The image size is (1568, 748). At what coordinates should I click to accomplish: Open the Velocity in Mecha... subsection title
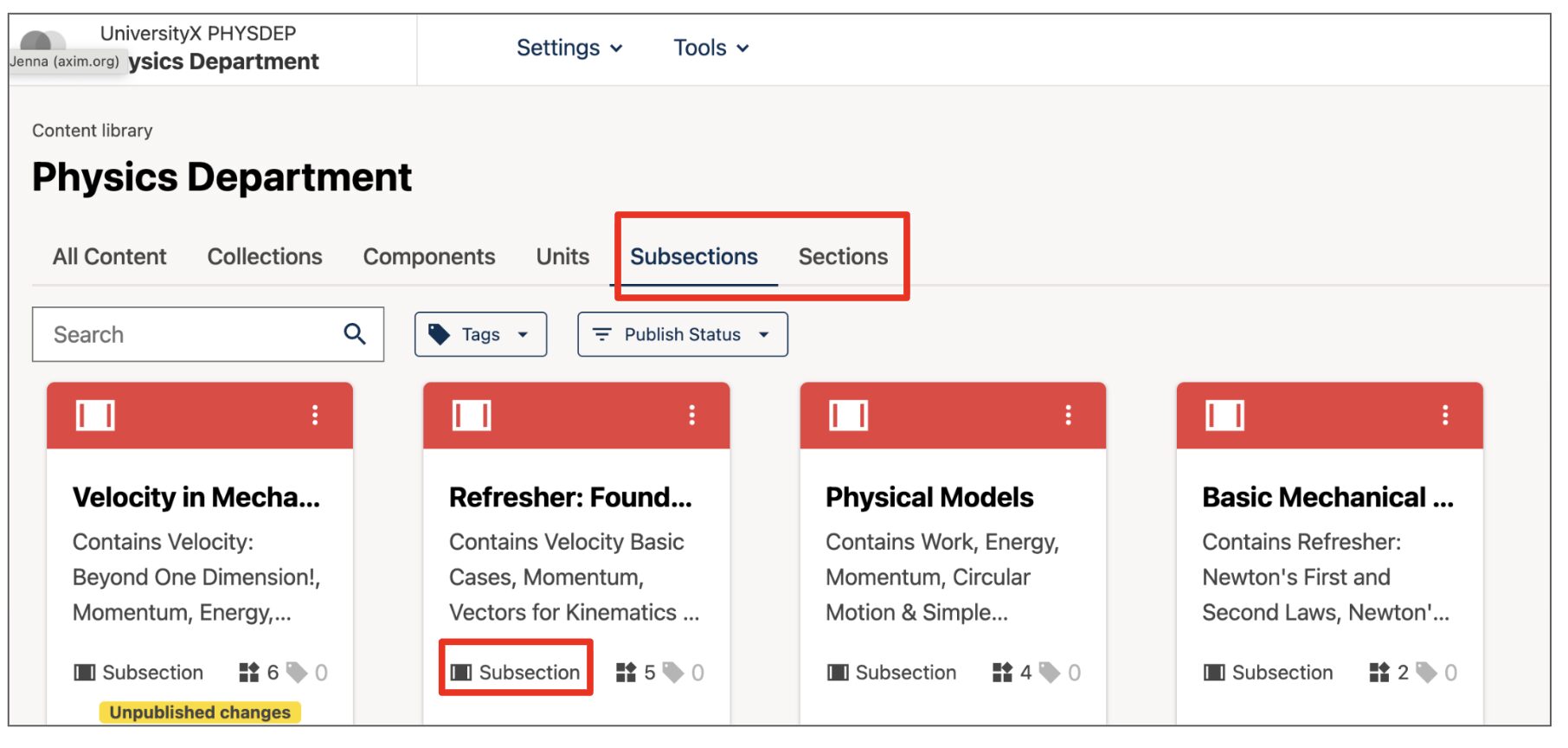click(x=196, y=498)
